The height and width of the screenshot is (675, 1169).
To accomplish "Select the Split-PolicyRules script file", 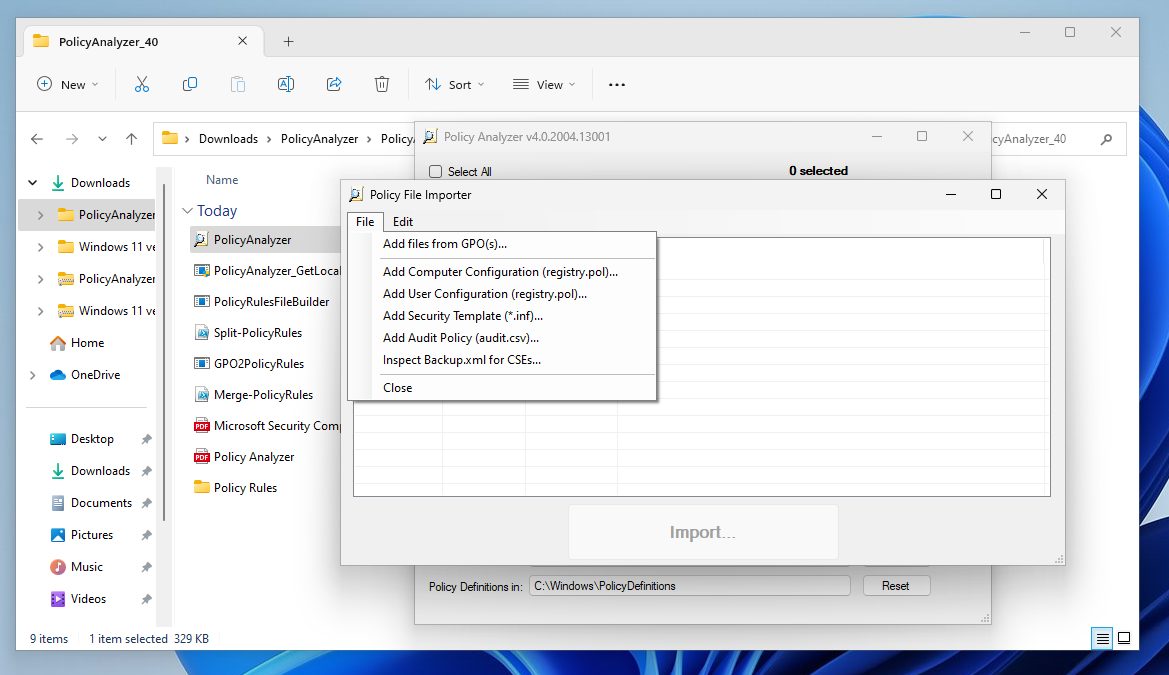I will click(x=248, y=333).
